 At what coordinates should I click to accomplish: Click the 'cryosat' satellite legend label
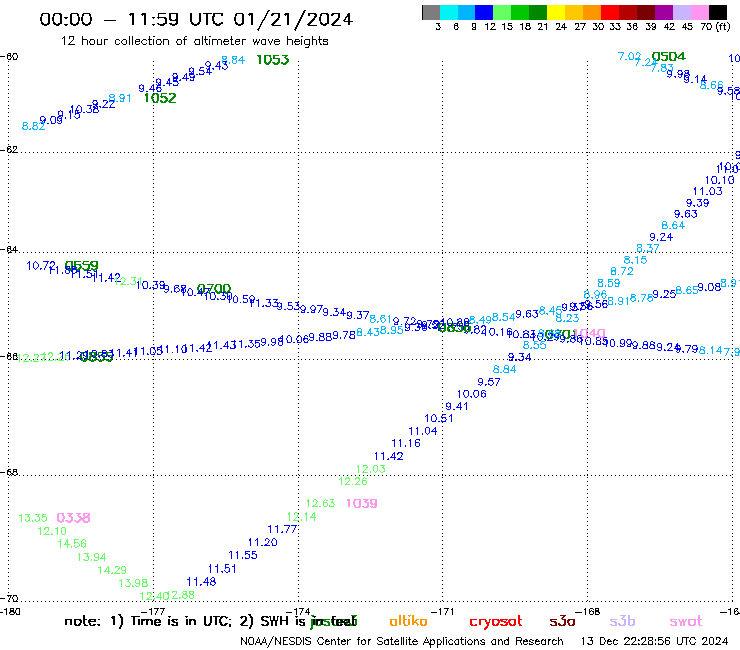(x=496, y=622)
